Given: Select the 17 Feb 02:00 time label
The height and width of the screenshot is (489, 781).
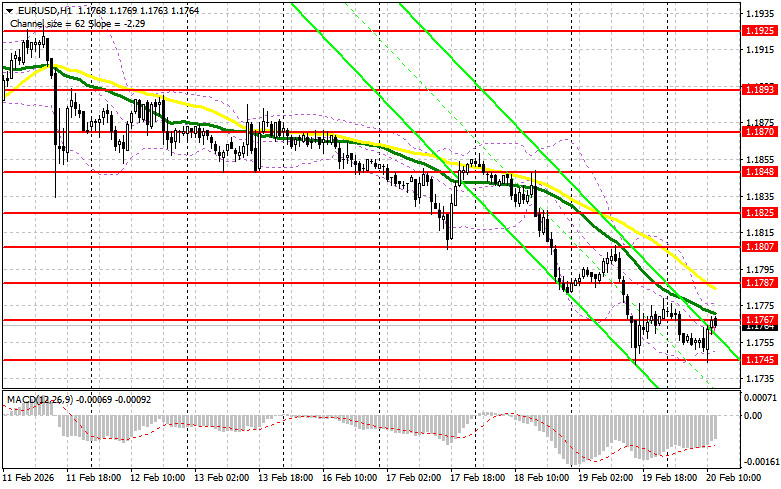Looking at the screenshot, I should click(x=414, y=478).
